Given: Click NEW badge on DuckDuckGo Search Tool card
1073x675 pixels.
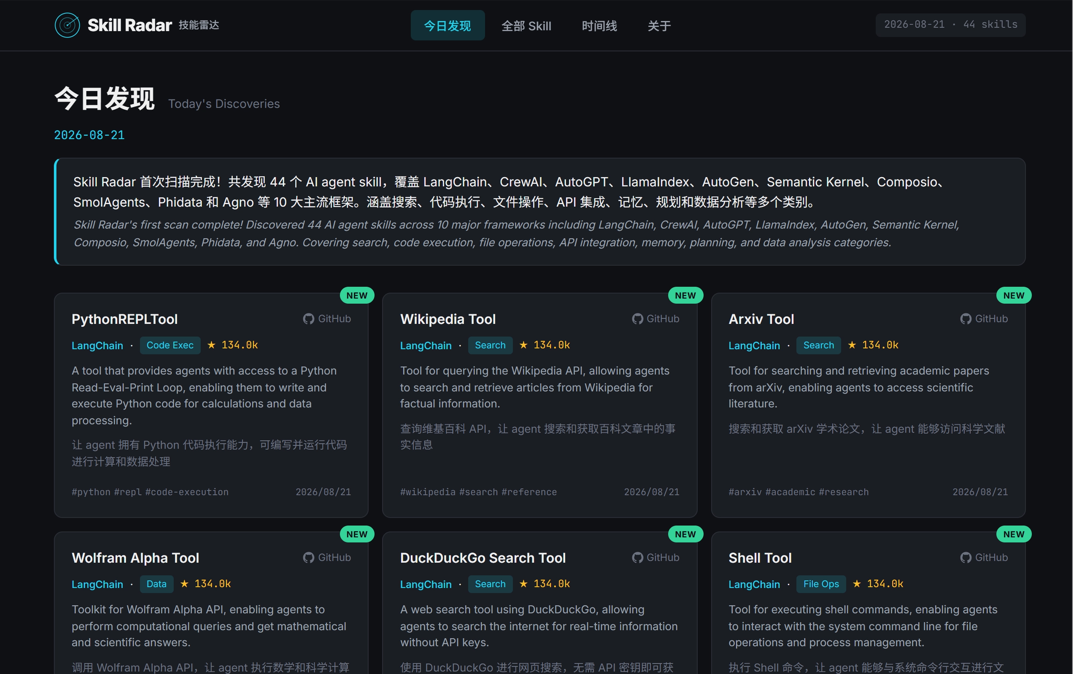Looking at the screenshot, I should pos(686,535).
